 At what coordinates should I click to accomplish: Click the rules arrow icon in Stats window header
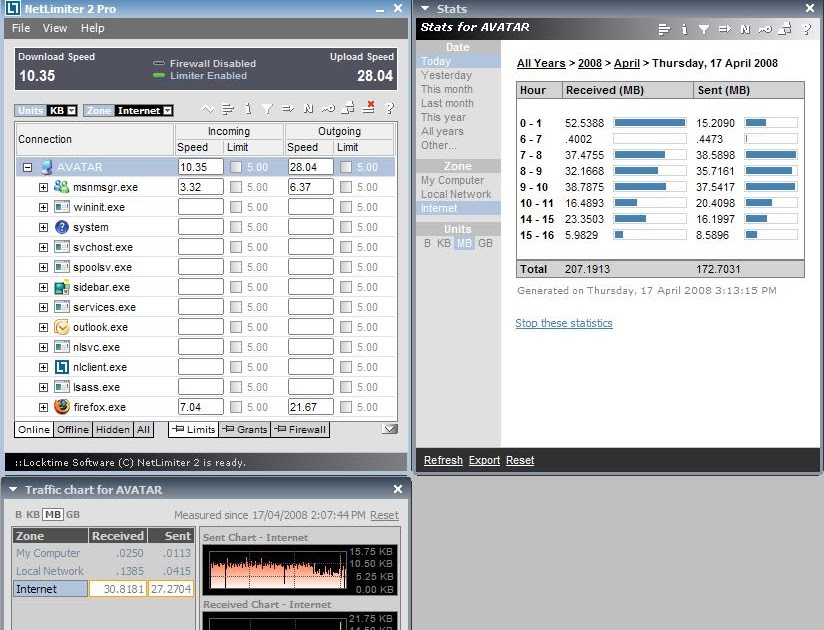pos(725,29)
